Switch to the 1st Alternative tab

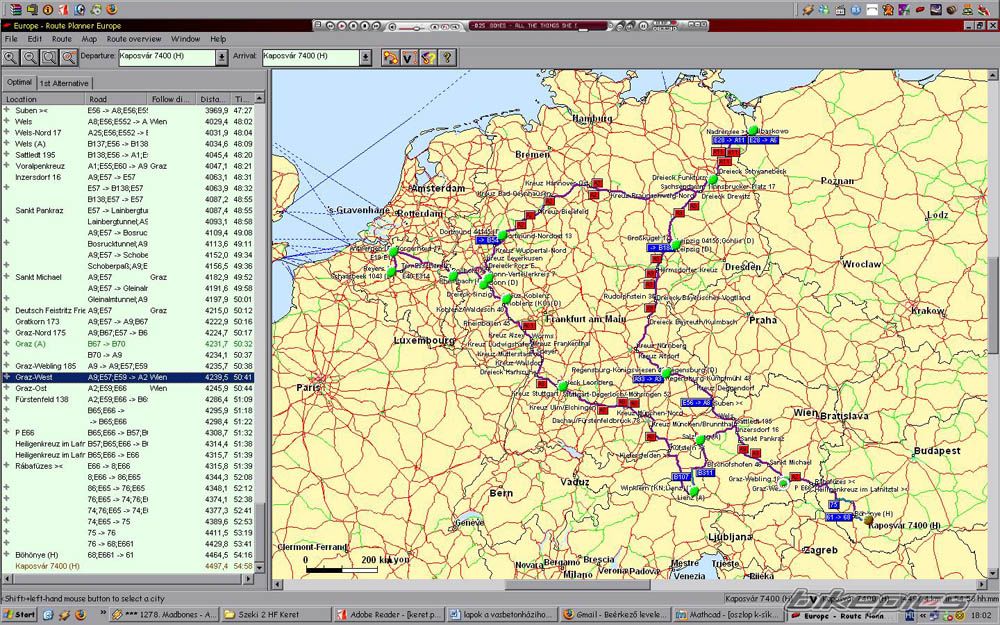point(64,83)
